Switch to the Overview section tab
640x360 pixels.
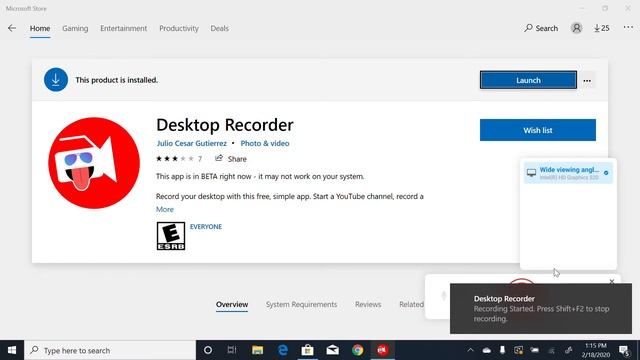pos(232,304)
